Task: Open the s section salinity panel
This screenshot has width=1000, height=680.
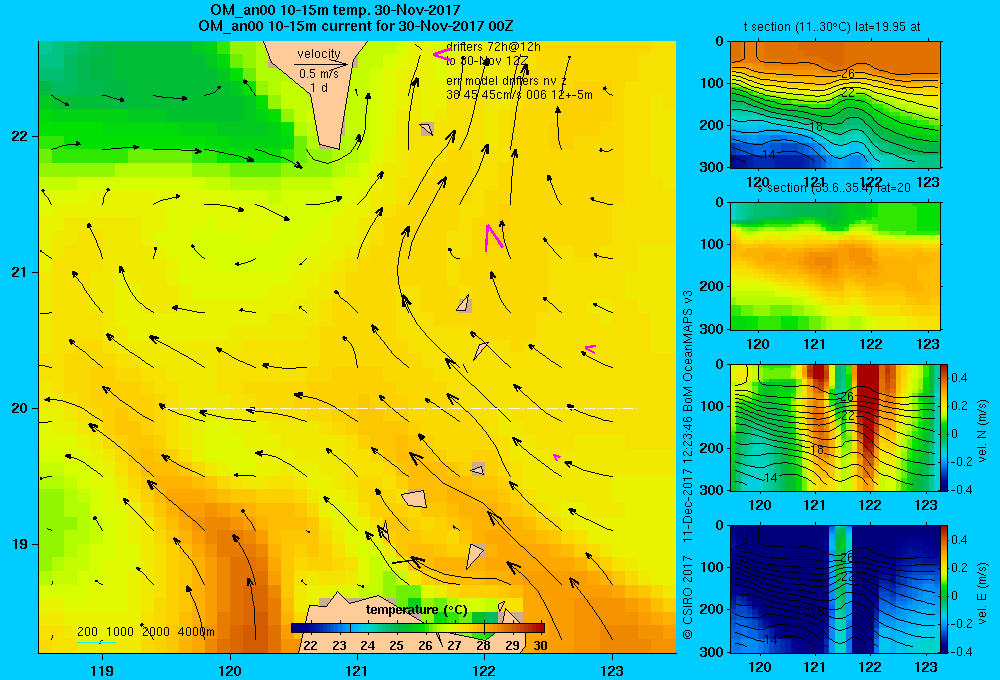Action: point(835,266)
